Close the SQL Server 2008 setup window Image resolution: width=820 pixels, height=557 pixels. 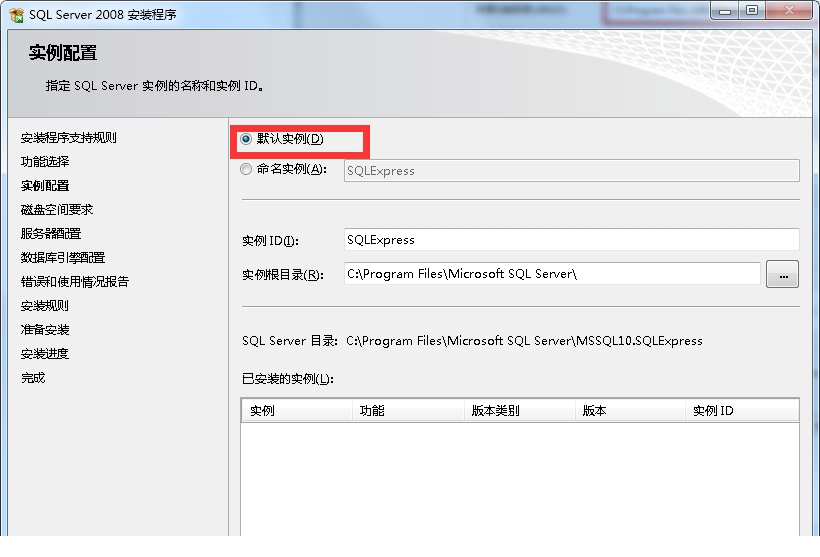tap(790, 11)
